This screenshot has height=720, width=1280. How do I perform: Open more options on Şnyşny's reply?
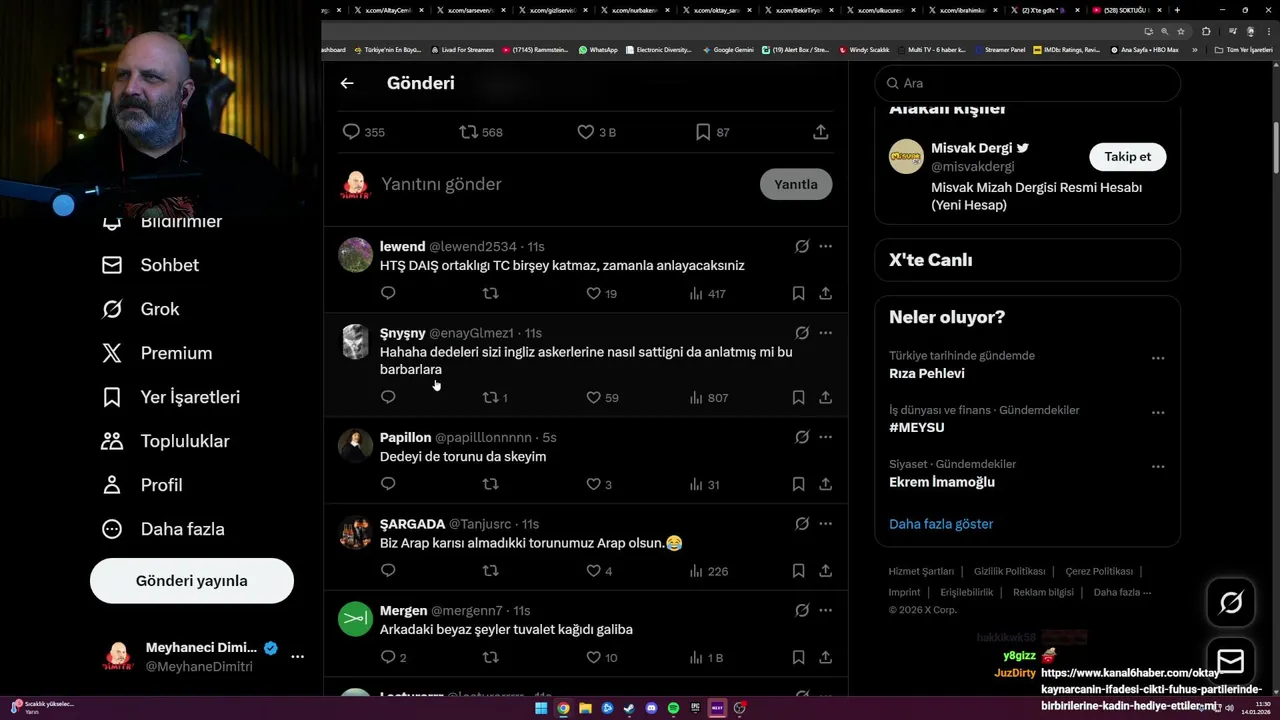[x=825, y=333]
